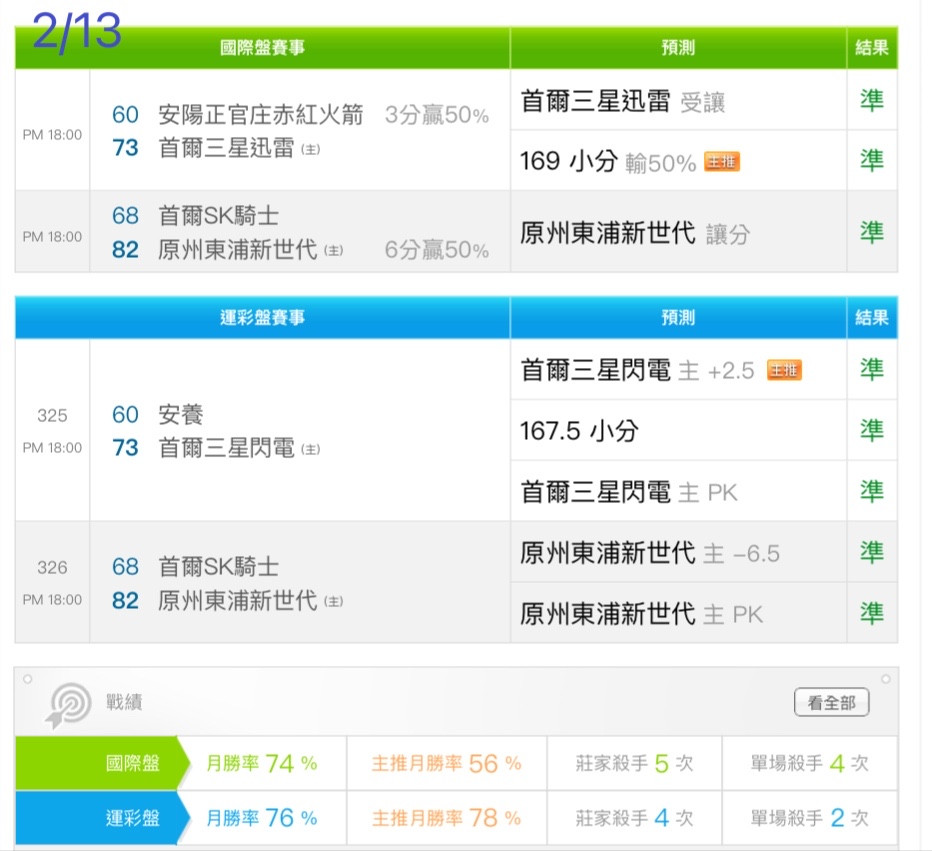Viewport: 932px width, 851px height.
Task: Click the prediction 原州東浦新世代 主 PK
Action: point(641,614)
